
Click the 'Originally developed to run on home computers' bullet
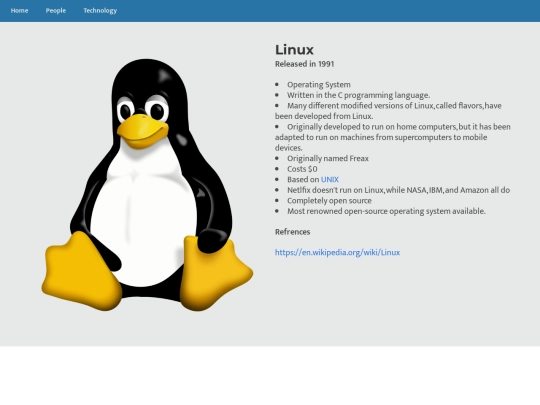[x=393, y=137]
